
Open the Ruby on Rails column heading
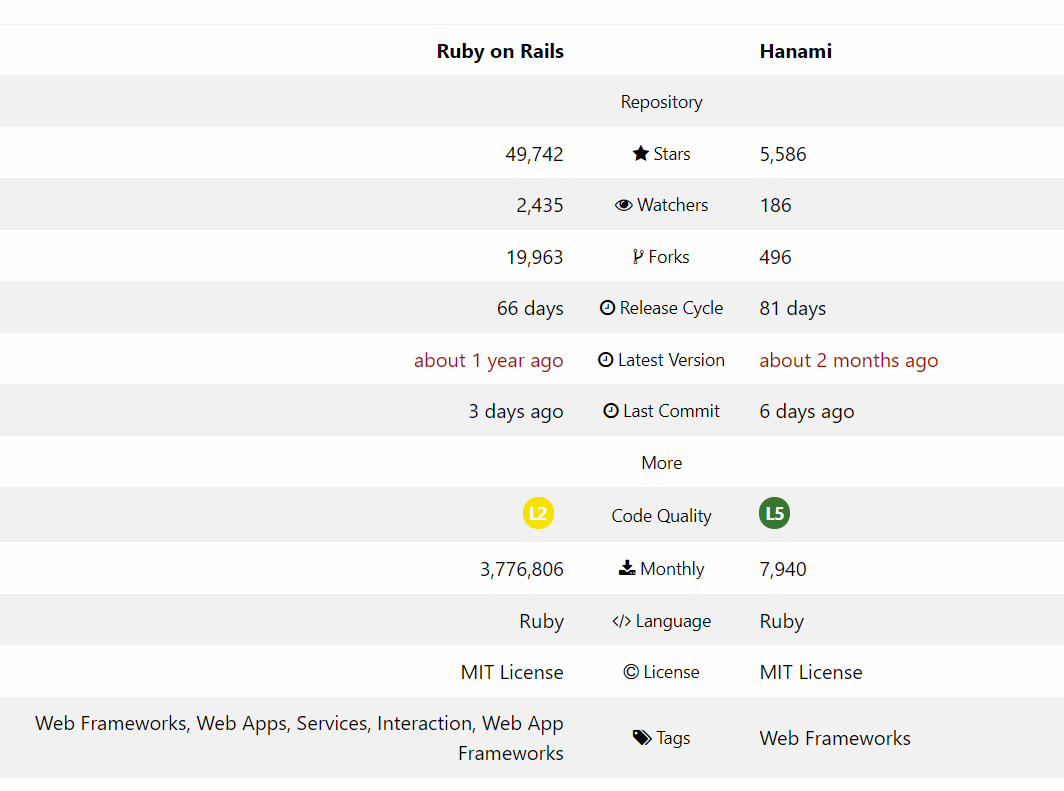(x=500, y=51)
